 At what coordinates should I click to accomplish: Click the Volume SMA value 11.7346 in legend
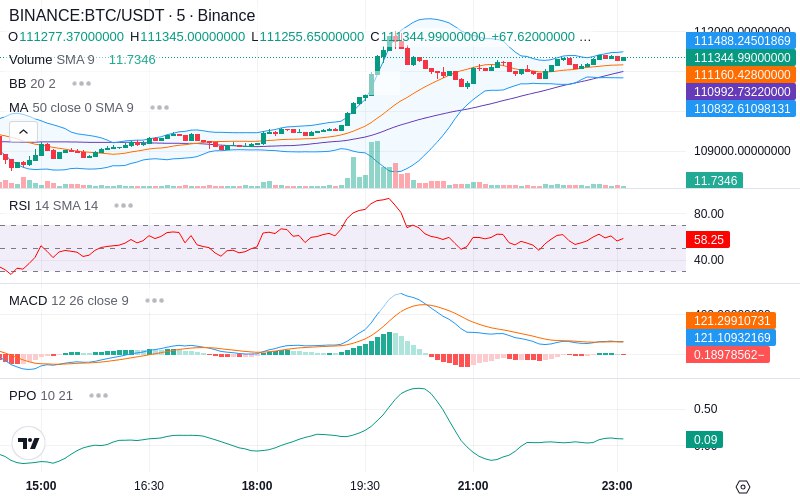[132, 60]
